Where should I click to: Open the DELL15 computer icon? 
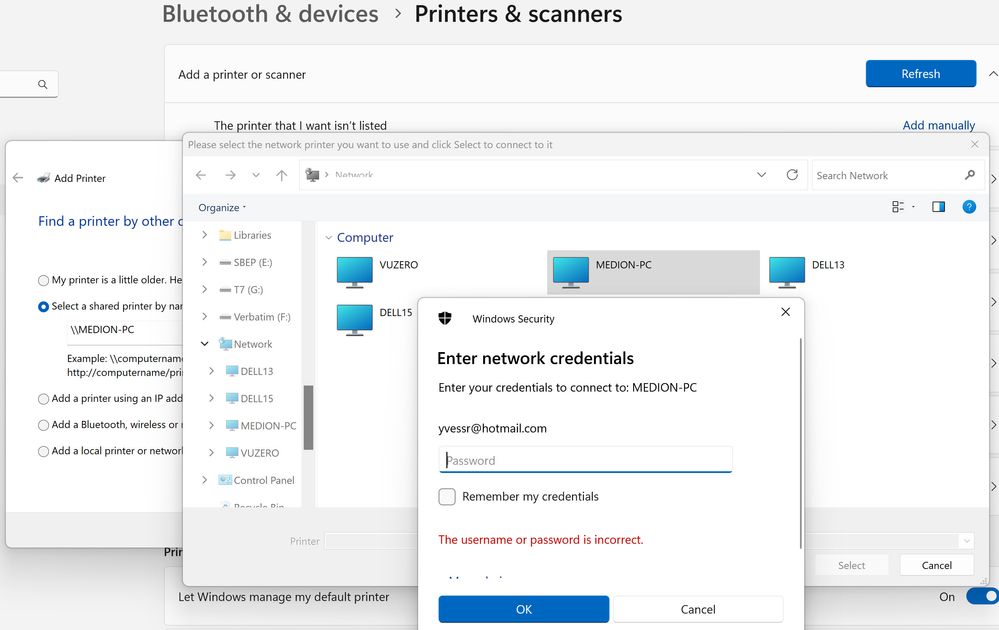354,318
